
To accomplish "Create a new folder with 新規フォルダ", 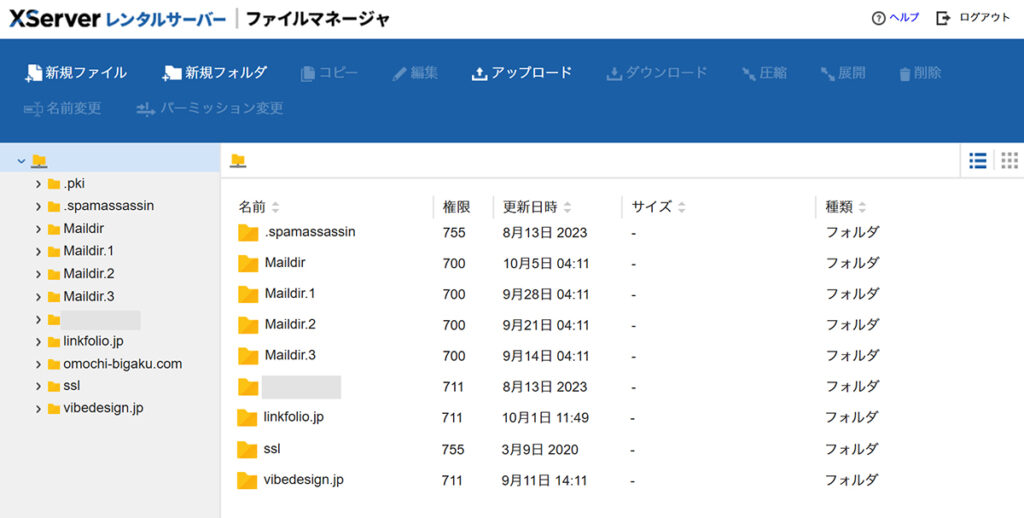I will [x=172, y=73].
